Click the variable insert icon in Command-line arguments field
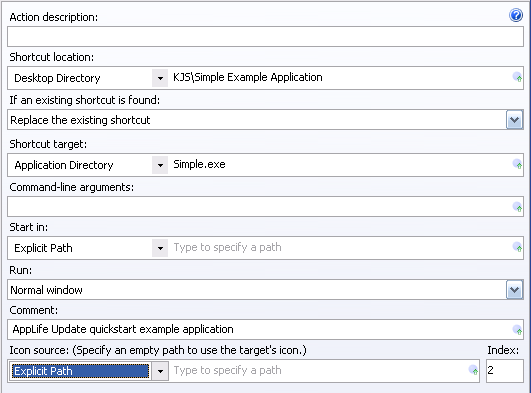 tap(517, 207)
